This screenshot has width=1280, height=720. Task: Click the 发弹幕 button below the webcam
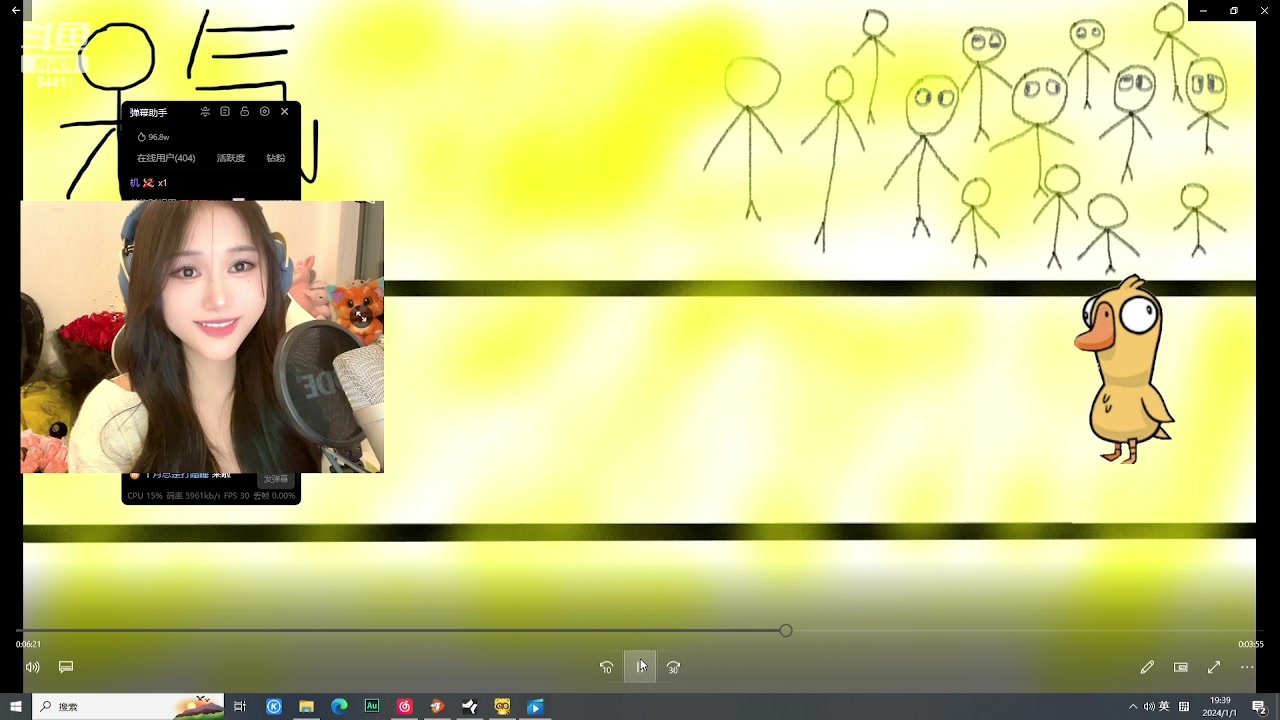[x=276, y=480]
